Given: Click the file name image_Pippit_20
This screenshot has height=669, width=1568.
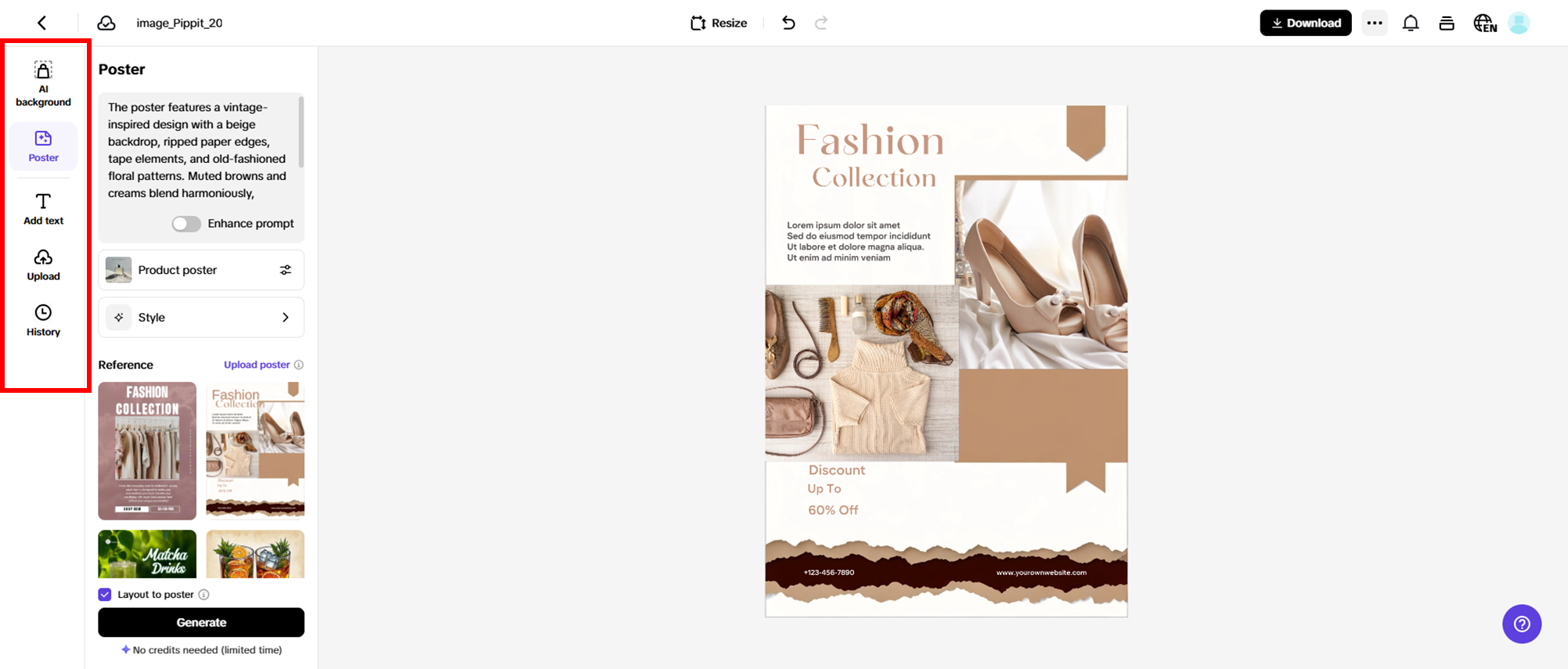Looking at the screenshot, I should click(x=179, y=23).
